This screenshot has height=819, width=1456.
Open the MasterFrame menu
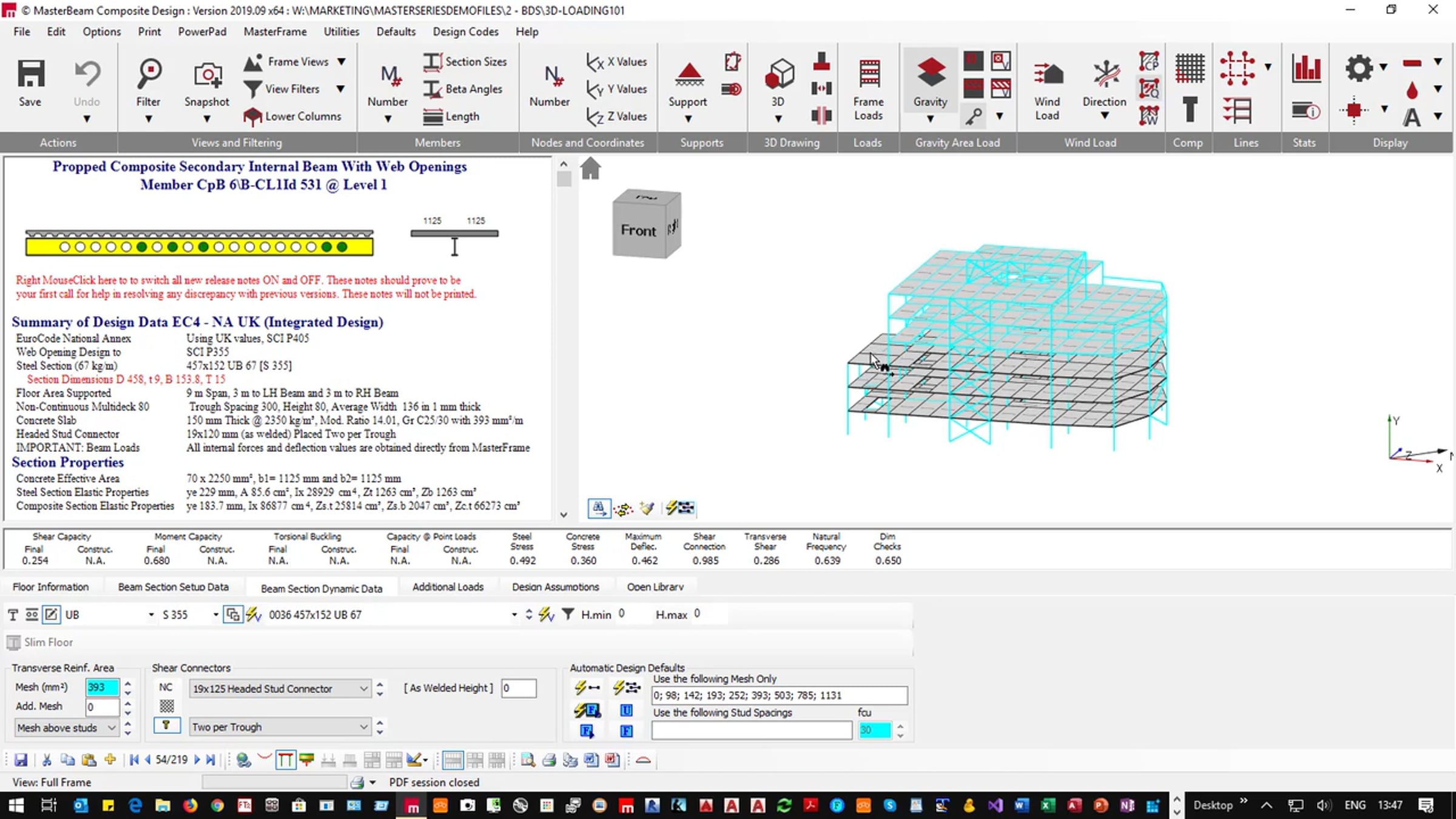click(x=275, y=32)
